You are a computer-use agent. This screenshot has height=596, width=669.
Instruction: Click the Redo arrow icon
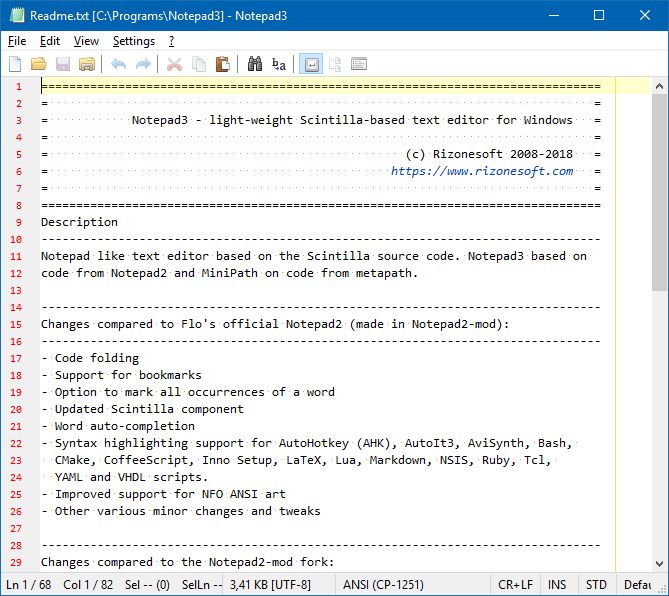(143, 64)
